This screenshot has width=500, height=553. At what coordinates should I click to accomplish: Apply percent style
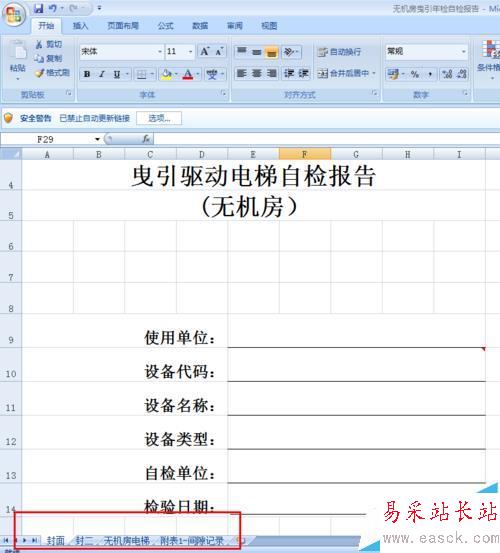415,74
